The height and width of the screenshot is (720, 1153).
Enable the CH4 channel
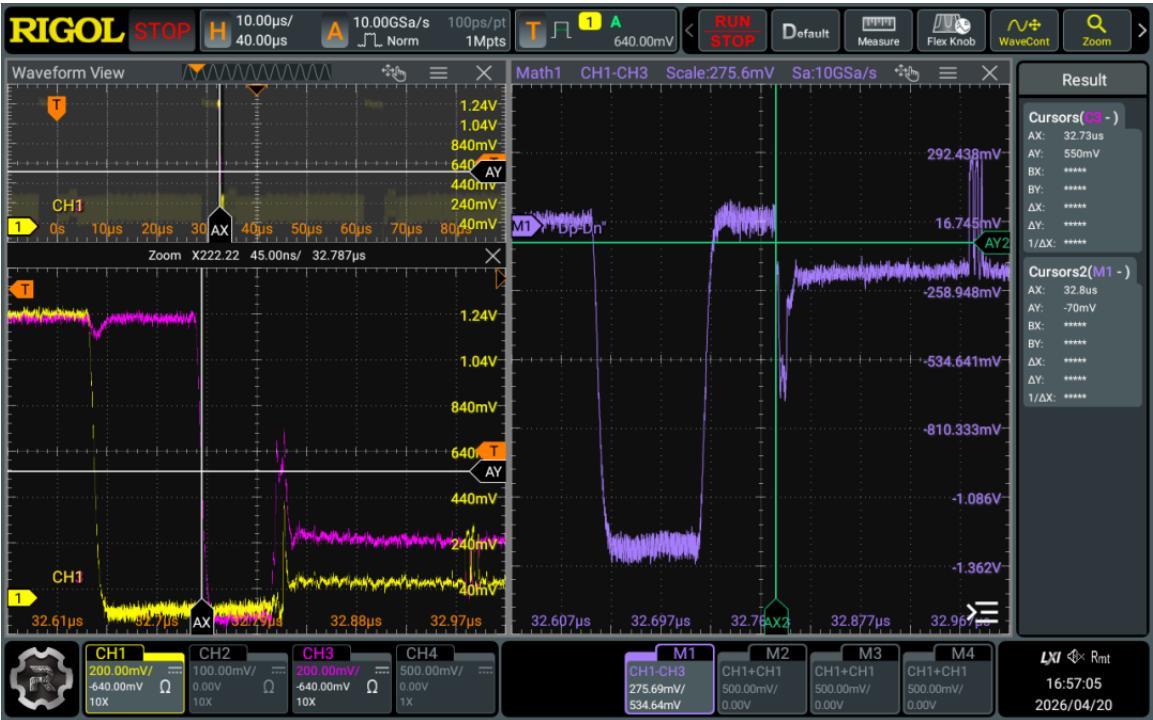click(x=446, y=678)
